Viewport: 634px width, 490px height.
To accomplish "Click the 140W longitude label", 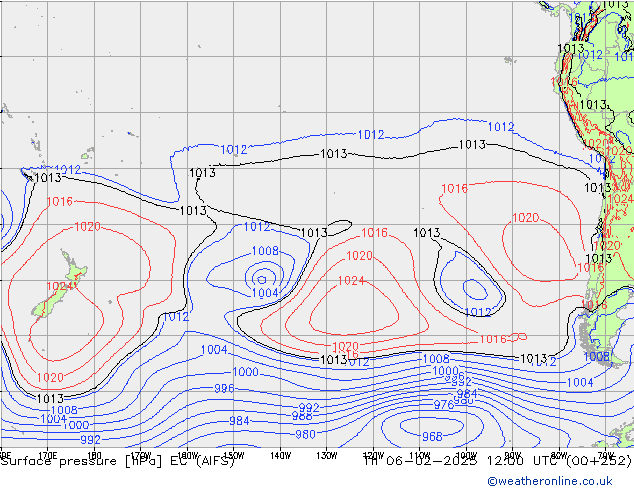I will [281, 456].
